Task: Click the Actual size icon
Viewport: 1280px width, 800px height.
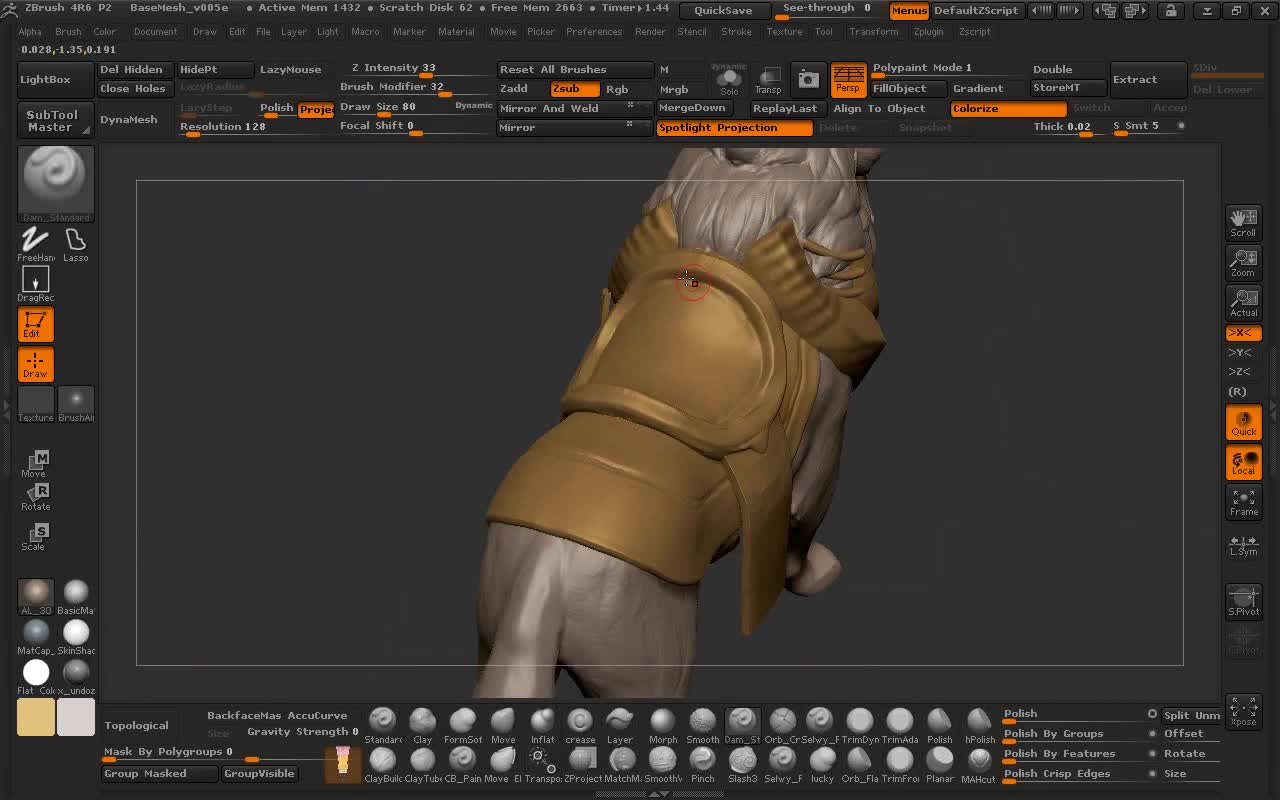Action: click(1243, 303)
